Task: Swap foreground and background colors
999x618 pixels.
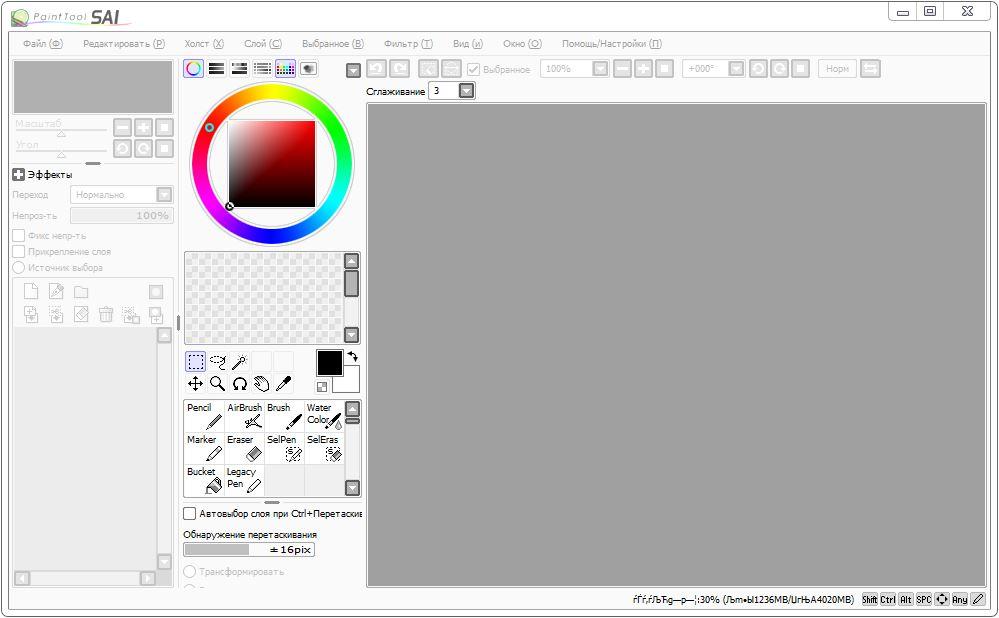Action: point(352,357)
